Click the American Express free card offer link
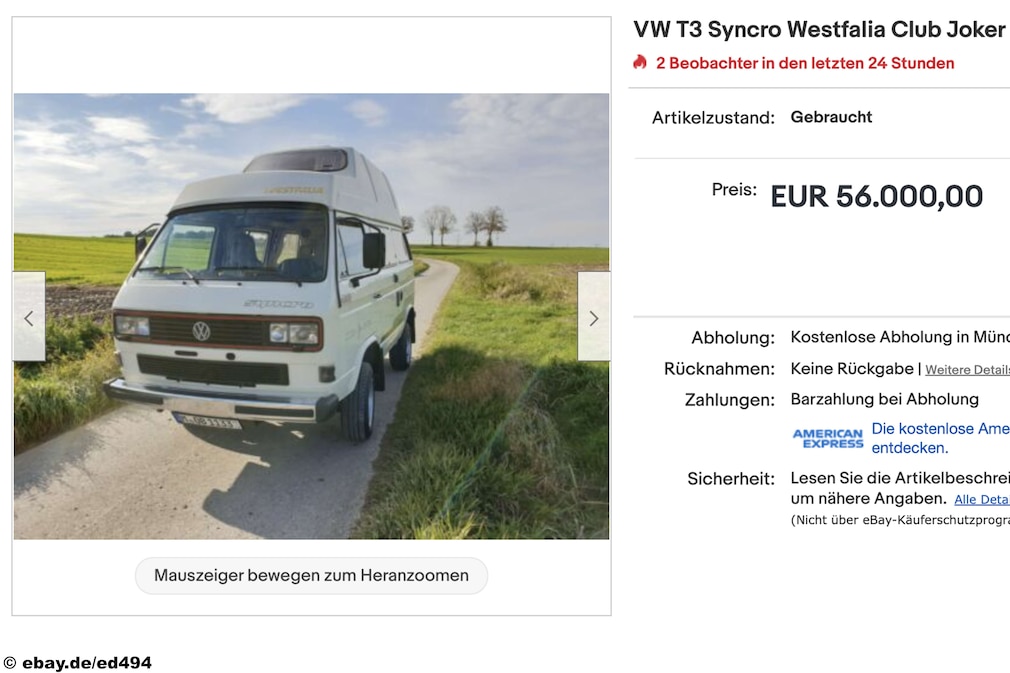 pyautogui.click(x=940, y=438)
